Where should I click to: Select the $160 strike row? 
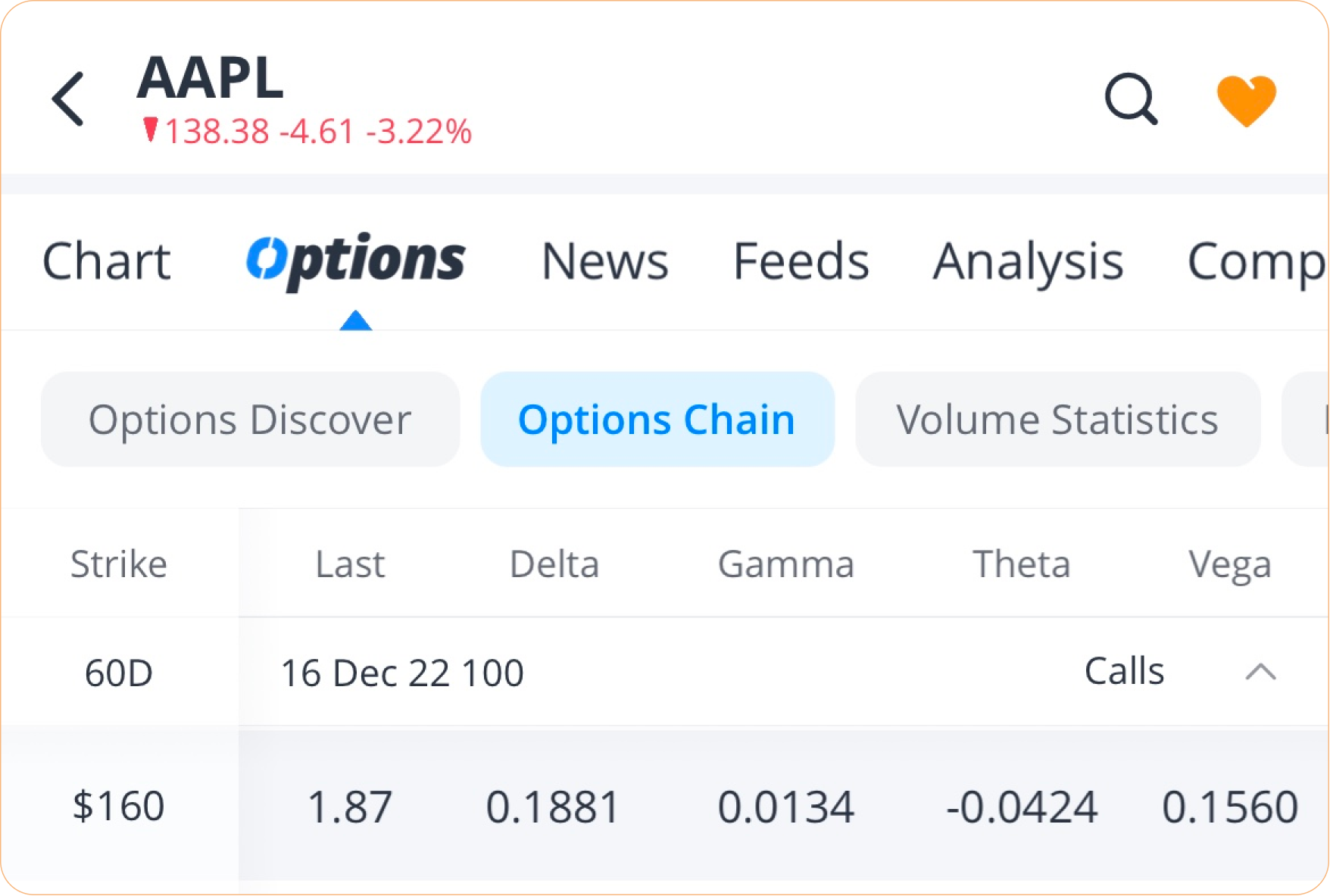(119, 806)
